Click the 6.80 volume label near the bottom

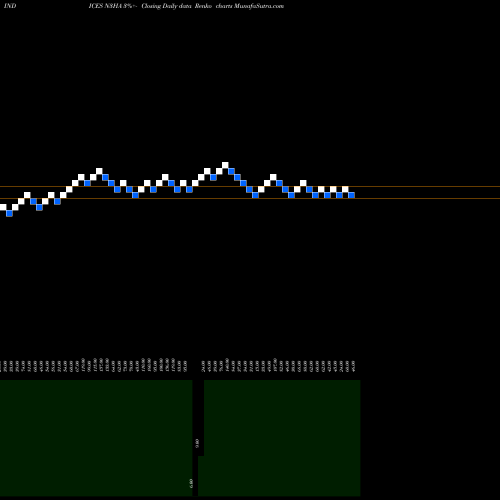191,483
